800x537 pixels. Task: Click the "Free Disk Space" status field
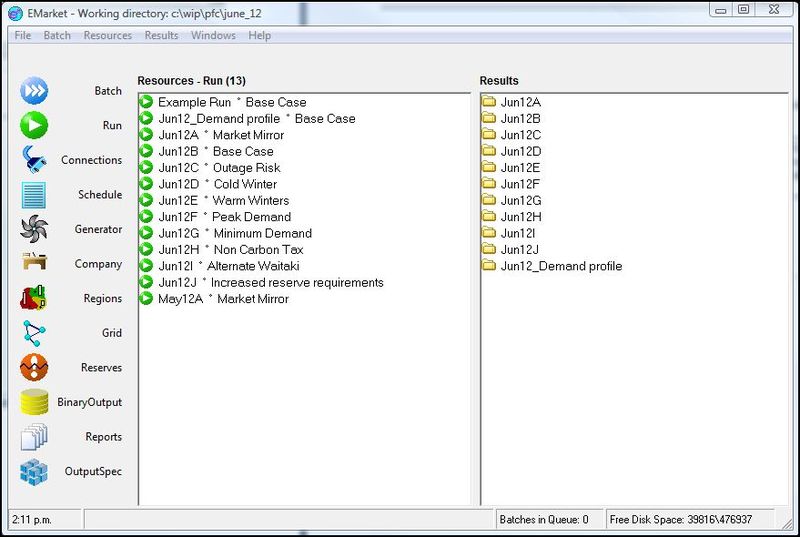click(x=689, y=520)
